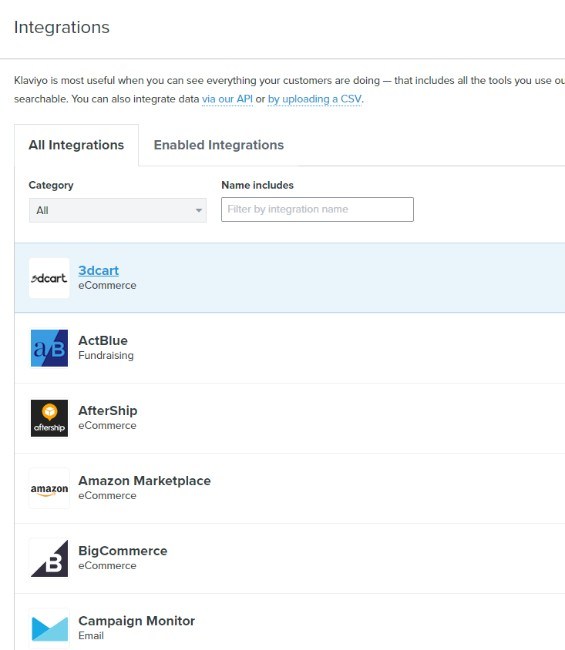Image resolution: width=565 pixels, height=650 pixels.
Task: Open the Category dropdown set to All
Action: (118, 210)
